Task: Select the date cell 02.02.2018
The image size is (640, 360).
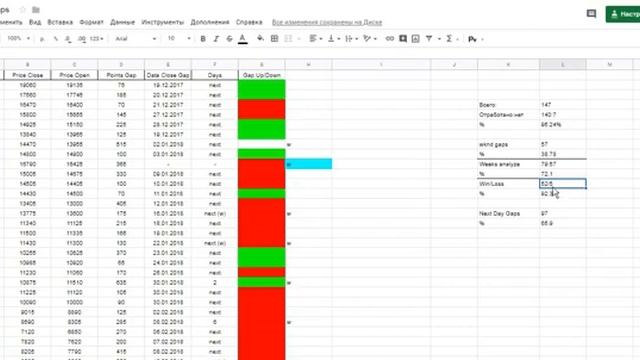Action: 168,312
